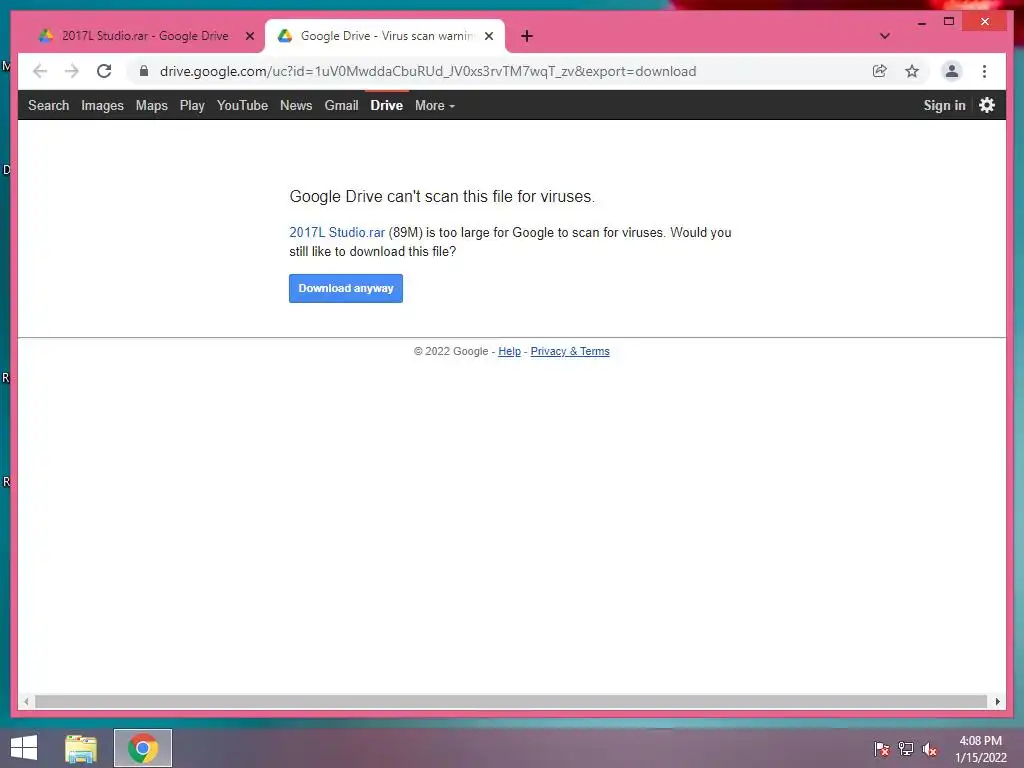Bookmark this page with the star icon
The width and height of the screenshot is (1024, 768).
pyautogui.click(x=912, y=71)
